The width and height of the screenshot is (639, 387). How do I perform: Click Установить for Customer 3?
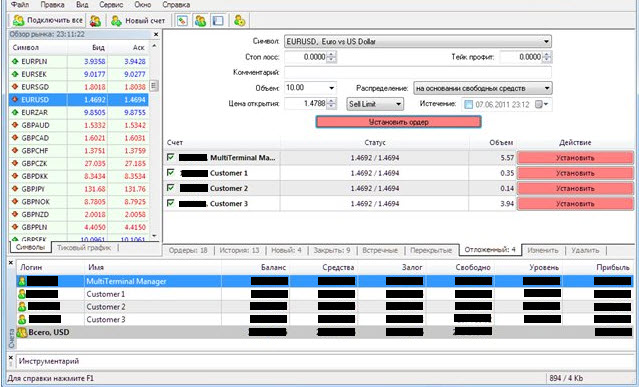[575, 203]
